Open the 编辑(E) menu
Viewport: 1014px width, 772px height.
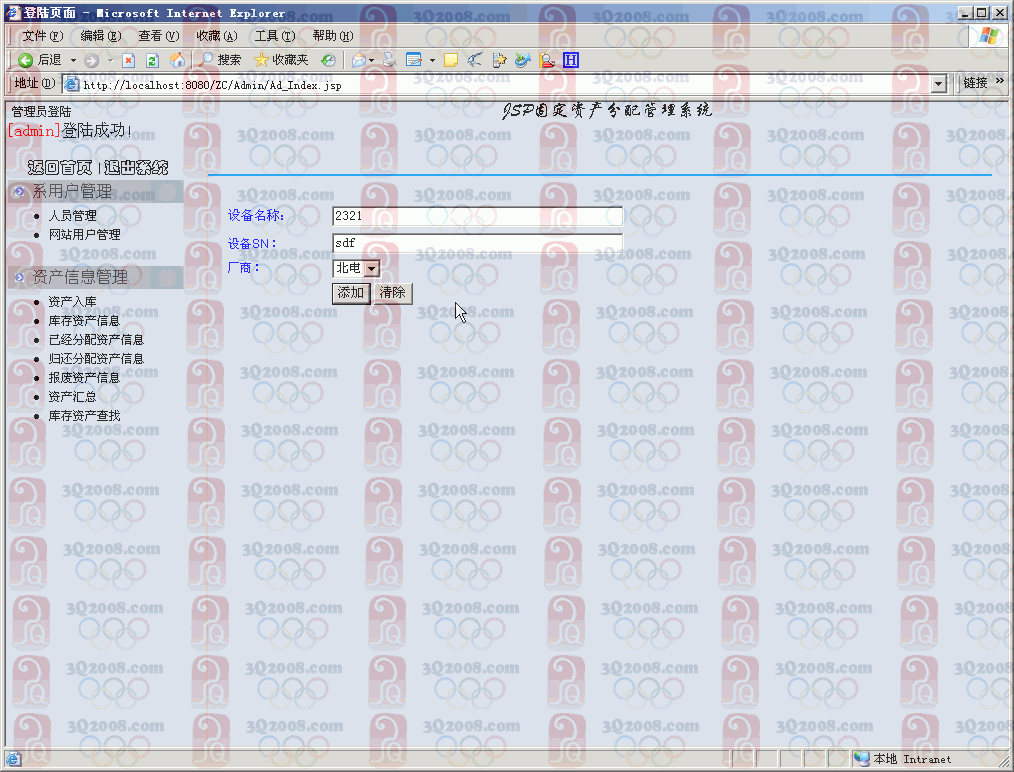(101, 36)
